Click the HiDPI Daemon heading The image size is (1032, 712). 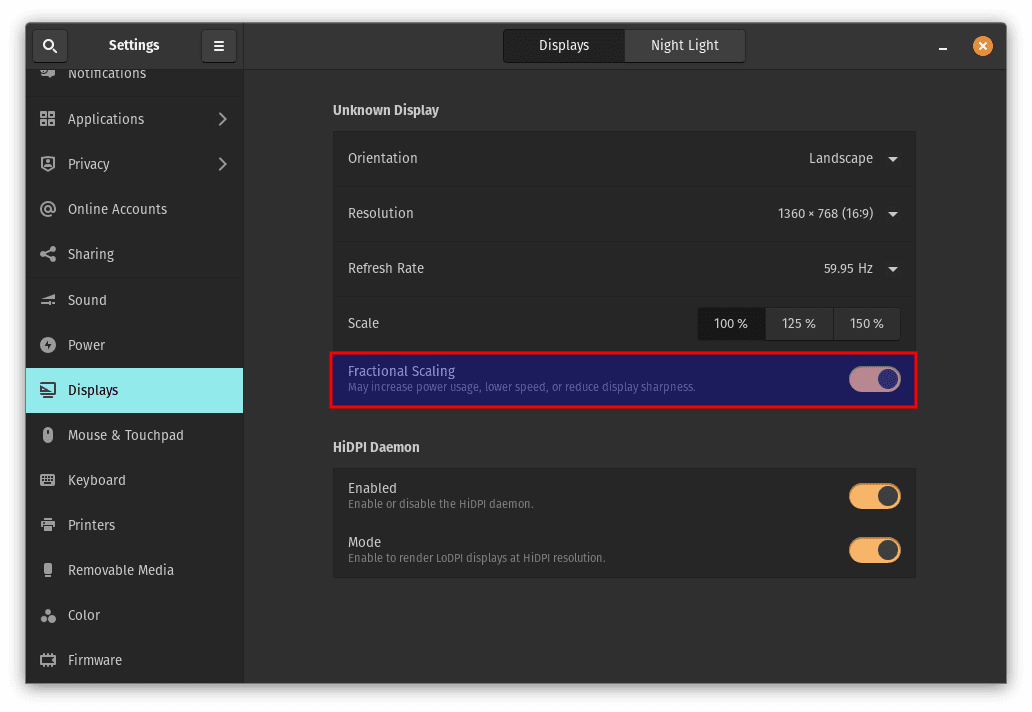coord(376,447)
